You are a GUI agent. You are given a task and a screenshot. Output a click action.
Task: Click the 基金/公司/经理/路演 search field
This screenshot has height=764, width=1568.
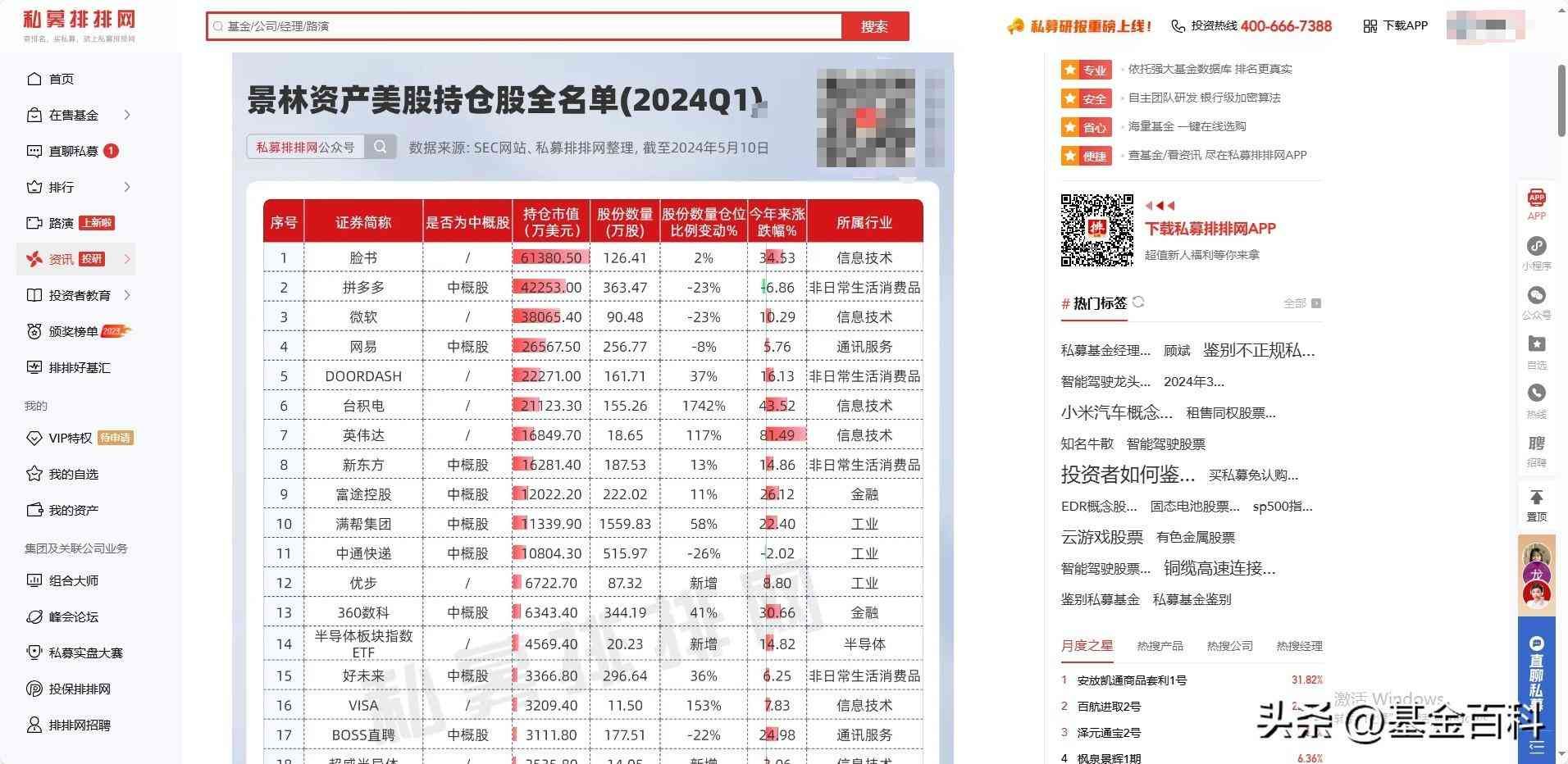click(525, 26)
